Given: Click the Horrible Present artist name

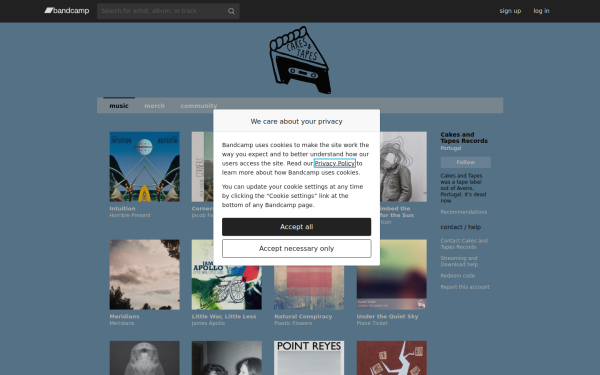Looking at the screenshot, I should click(x=130, y=215).
